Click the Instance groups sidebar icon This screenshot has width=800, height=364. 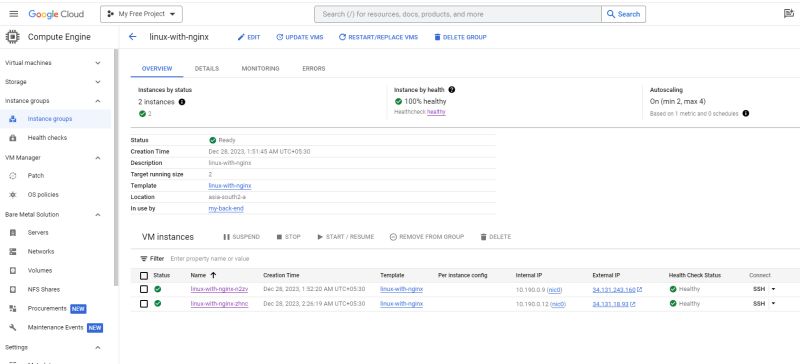tap(13, 119)
